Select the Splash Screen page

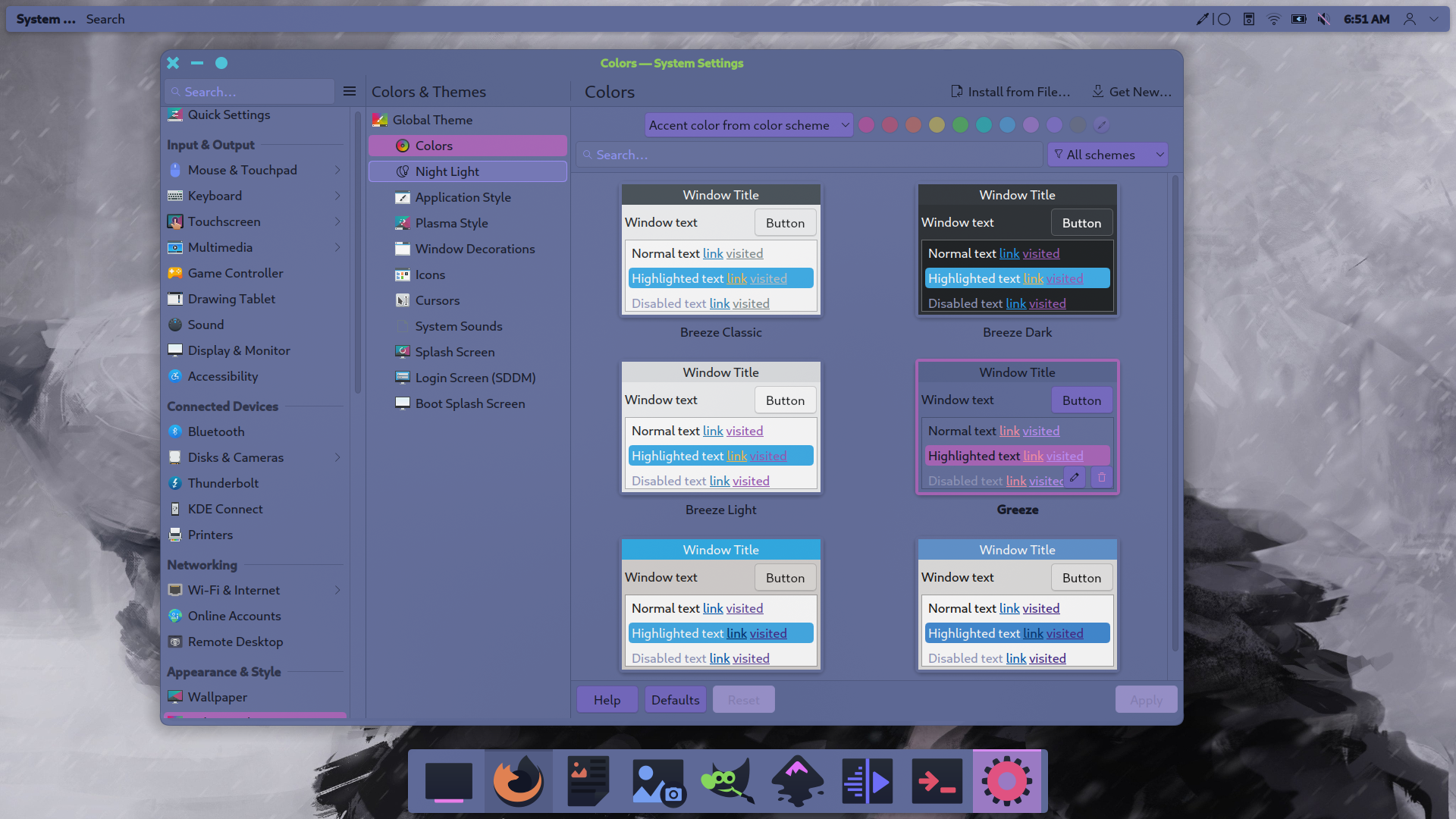[468, 352]
